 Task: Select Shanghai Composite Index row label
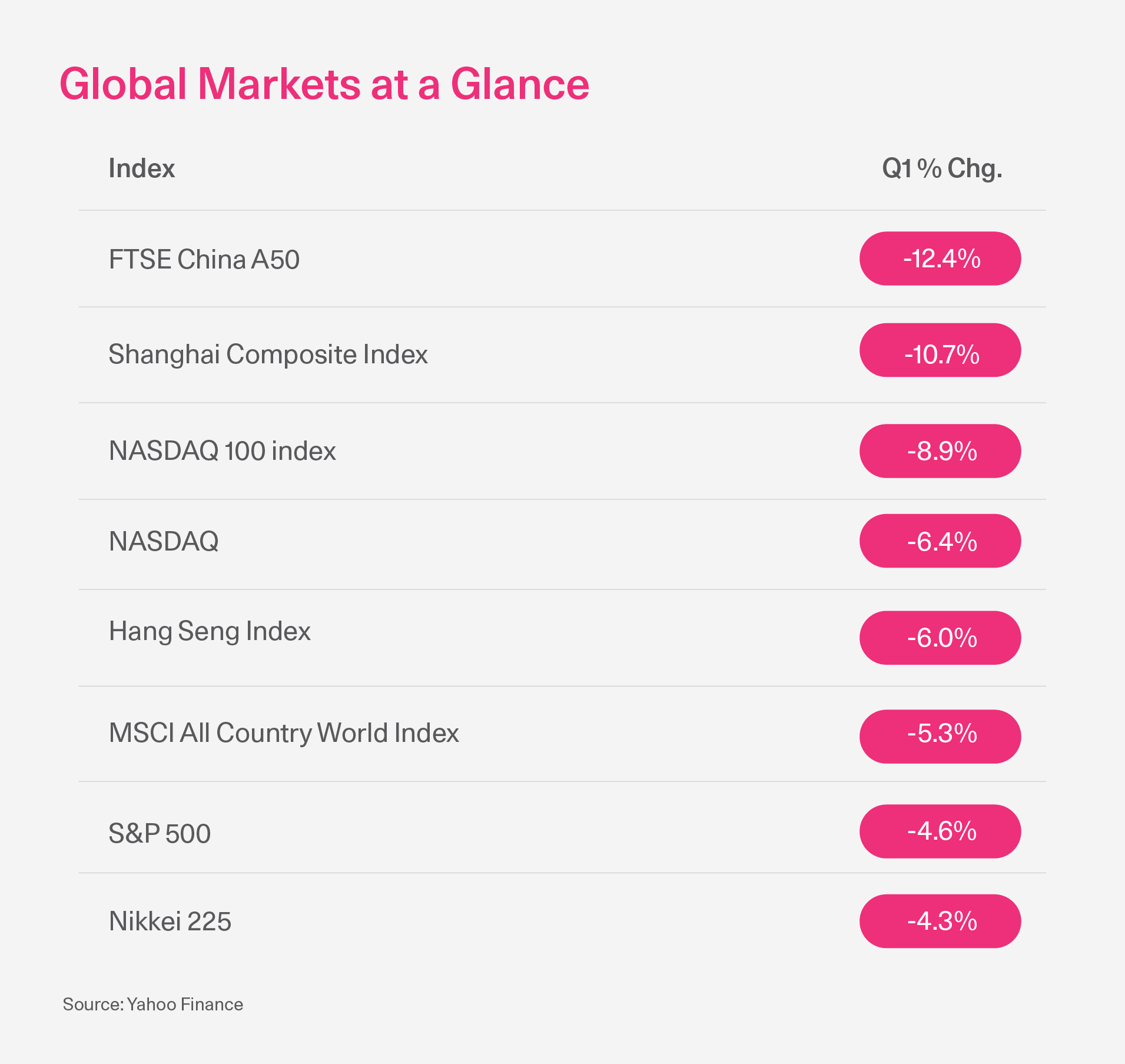pyautogui.click(x=268, y=354)
